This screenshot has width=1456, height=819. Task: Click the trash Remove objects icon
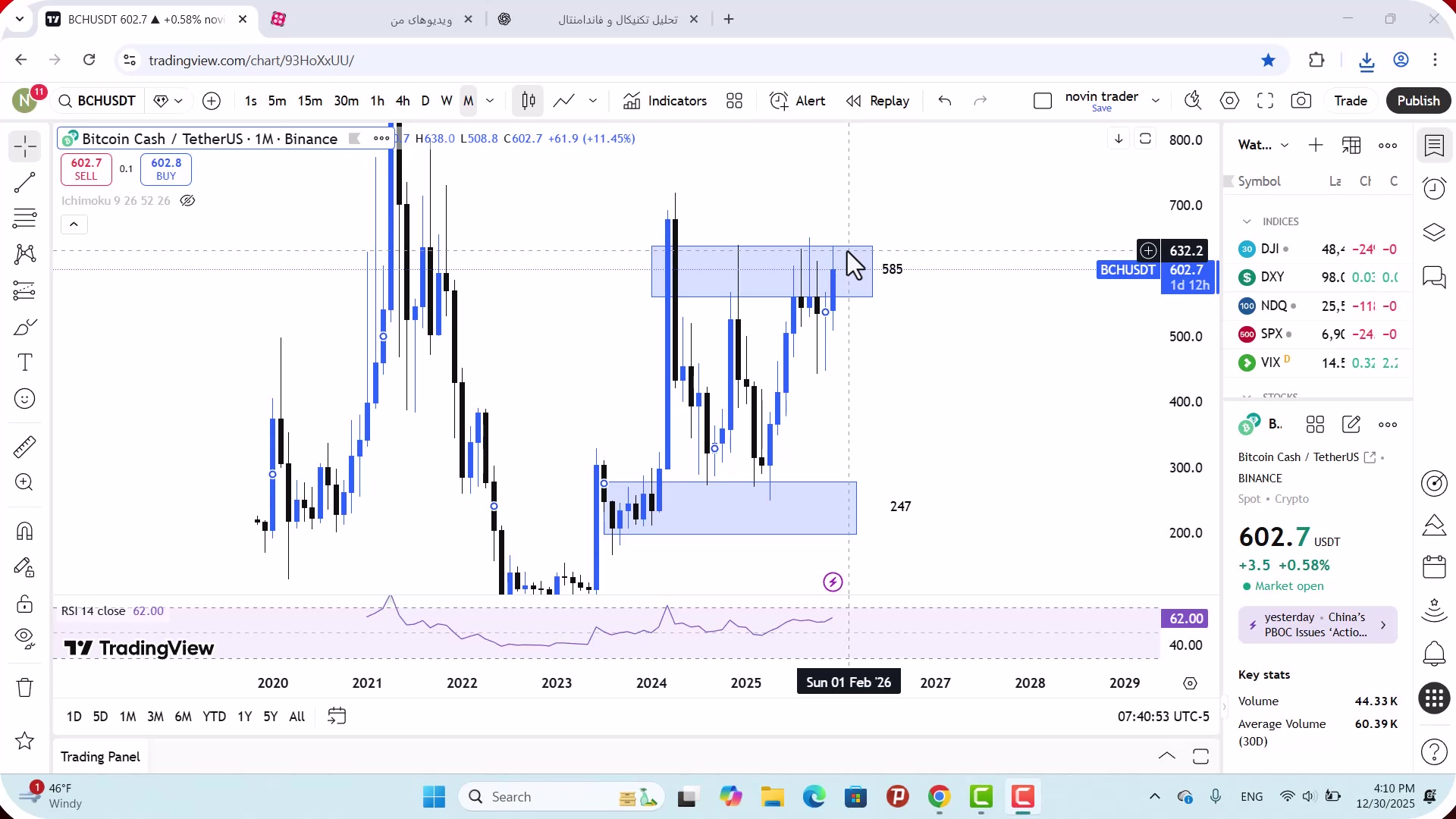(x=24, y=687)
